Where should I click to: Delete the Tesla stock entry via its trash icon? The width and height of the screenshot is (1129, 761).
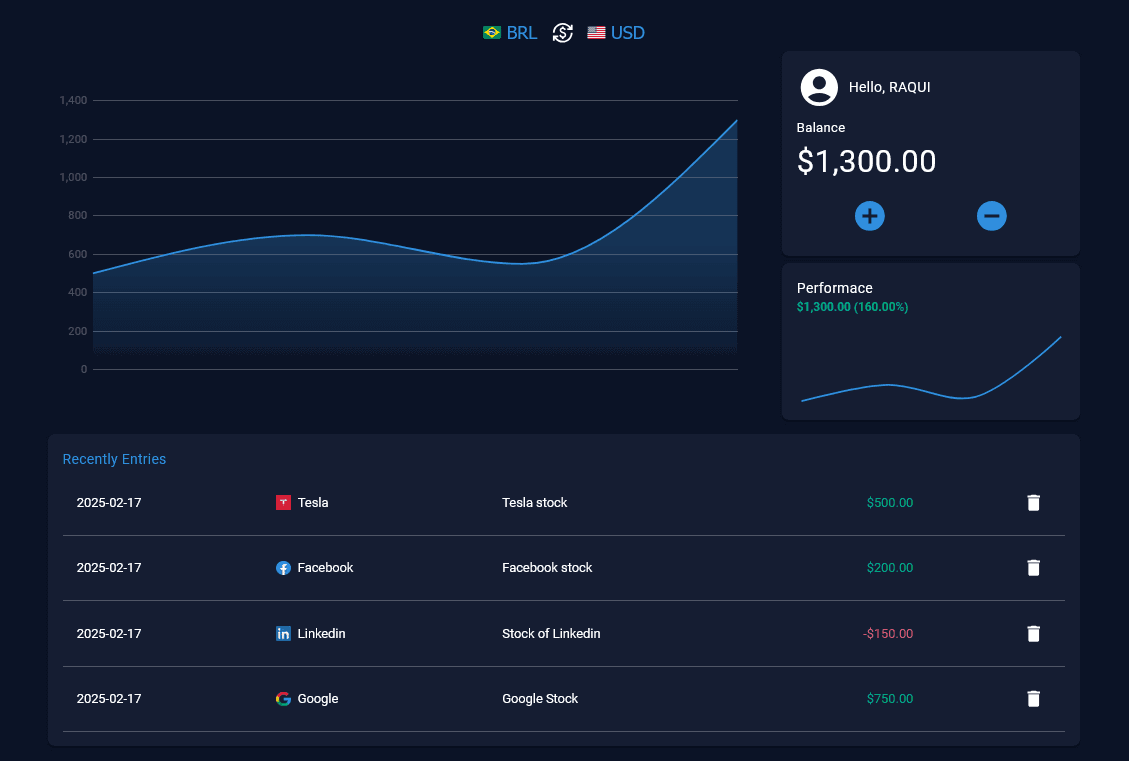coord(1033,502)
